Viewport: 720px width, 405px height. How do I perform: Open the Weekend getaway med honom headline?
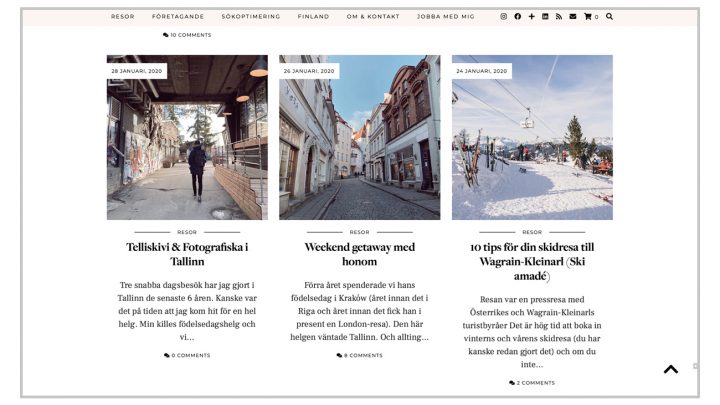coord(360,254)
